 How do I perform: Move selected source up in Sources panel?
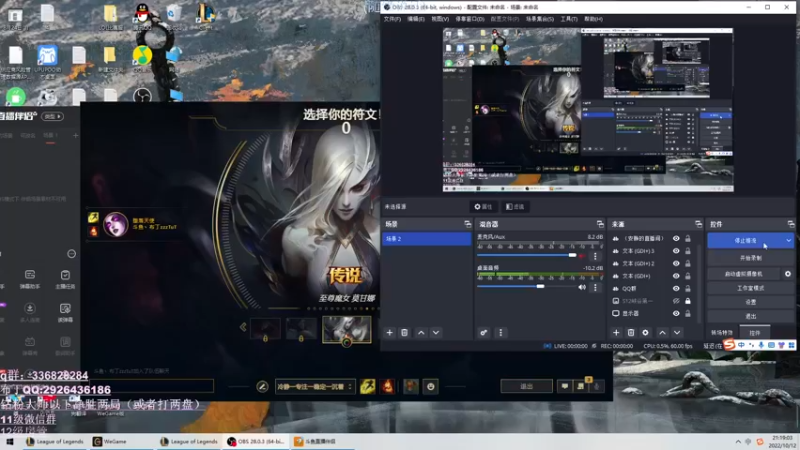pos(662,333)
